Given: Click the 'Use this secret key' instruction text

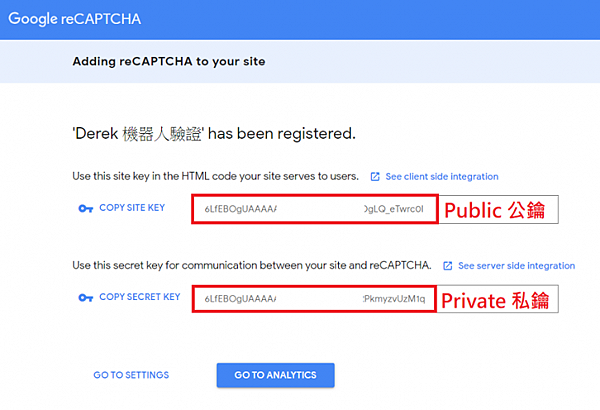Looking at the screenshot, I should pos(252,266).
